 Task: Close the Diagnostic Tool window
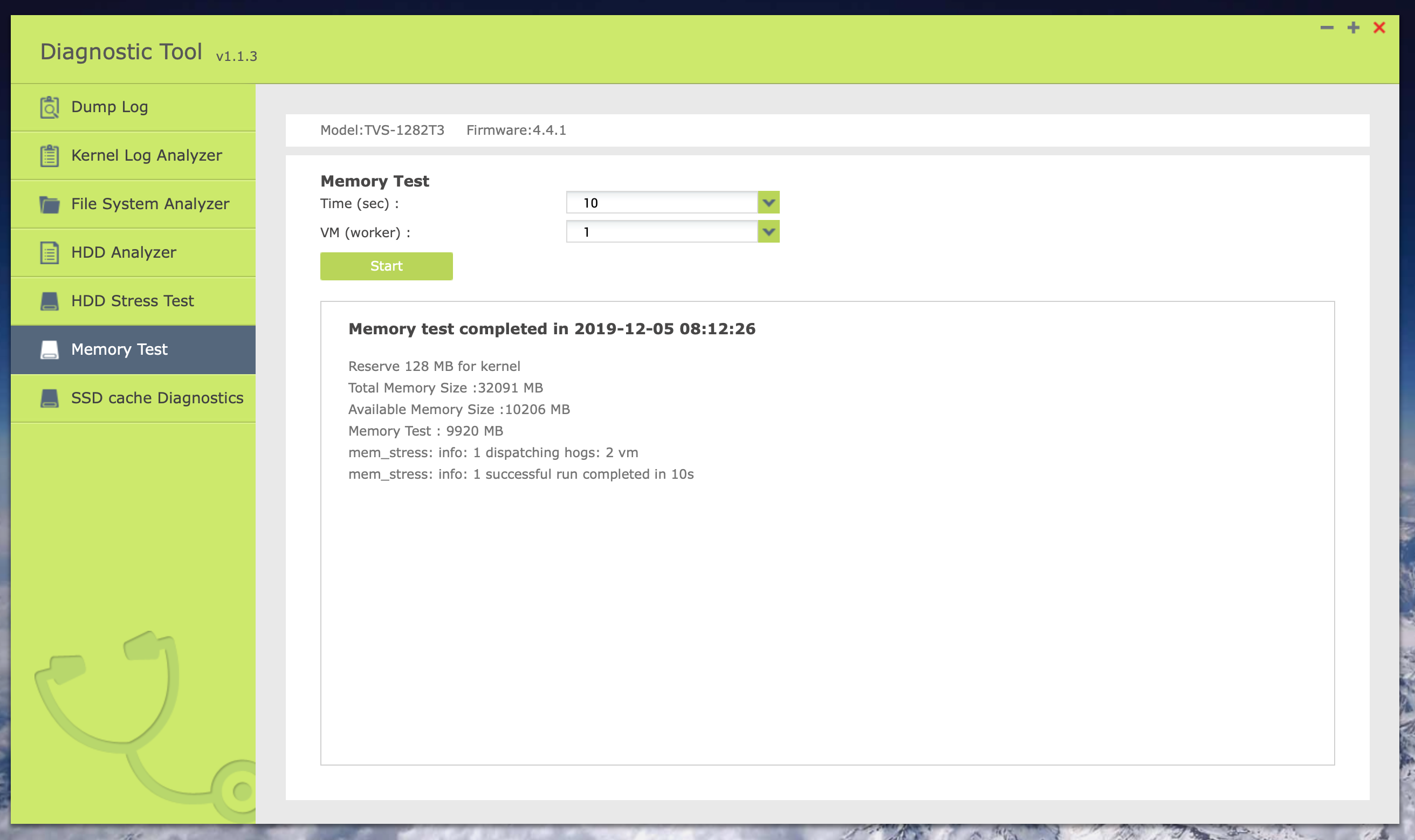(x=1379, y=27)
